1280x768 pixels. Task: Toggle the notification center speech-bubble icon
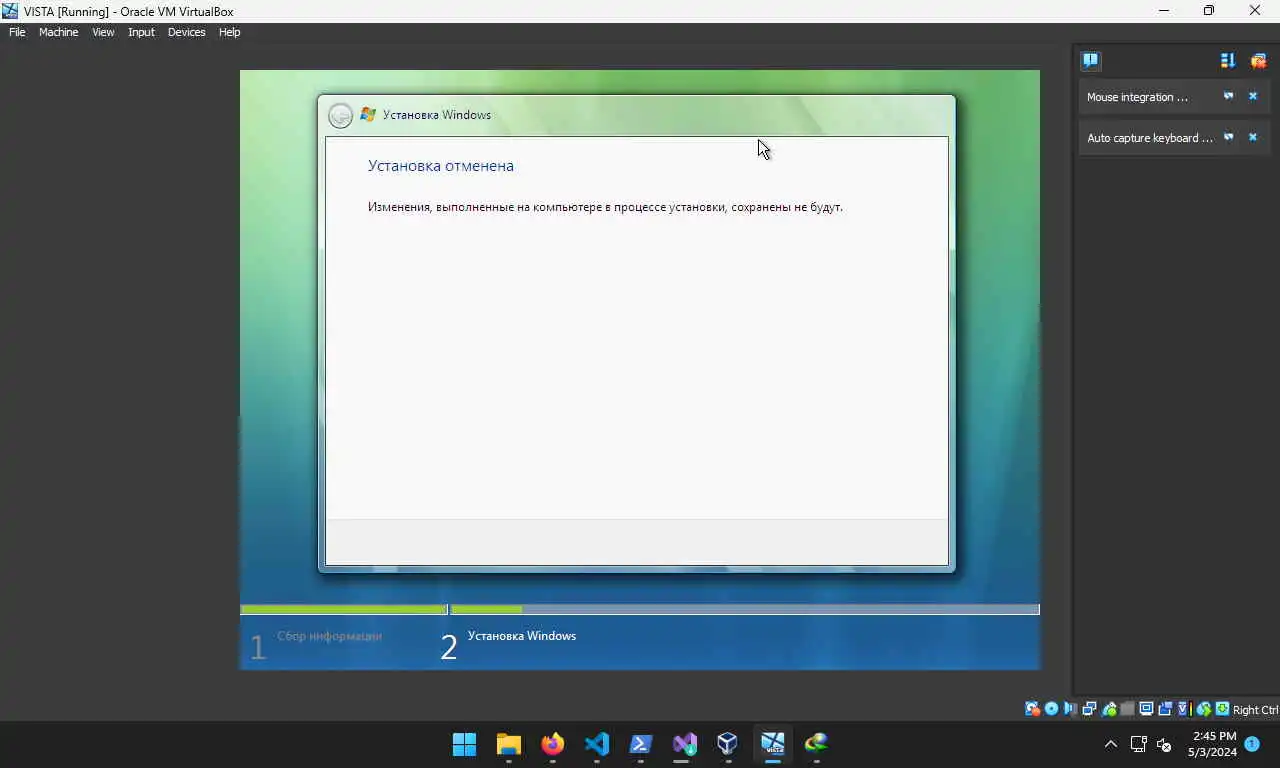1090,60
